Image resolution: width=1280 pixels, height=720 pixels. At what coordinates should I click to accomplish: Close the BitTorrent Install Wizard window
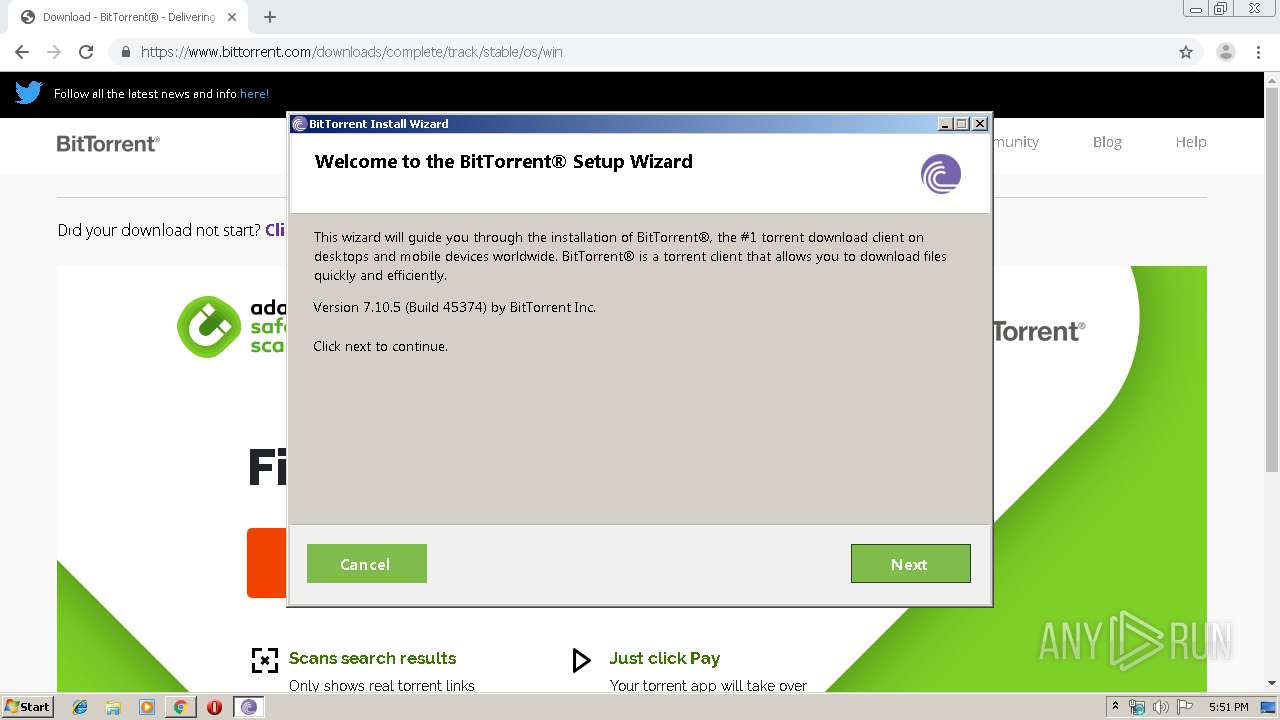(x=980, y=124)
